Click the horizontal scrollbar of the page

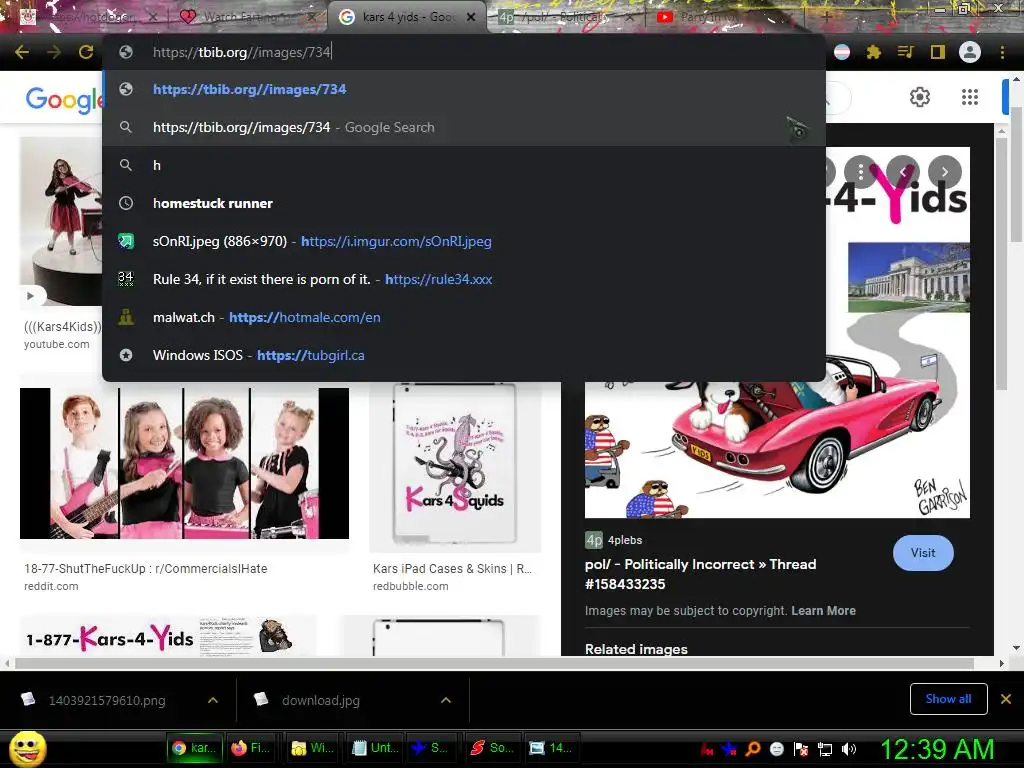click(494, 664)
